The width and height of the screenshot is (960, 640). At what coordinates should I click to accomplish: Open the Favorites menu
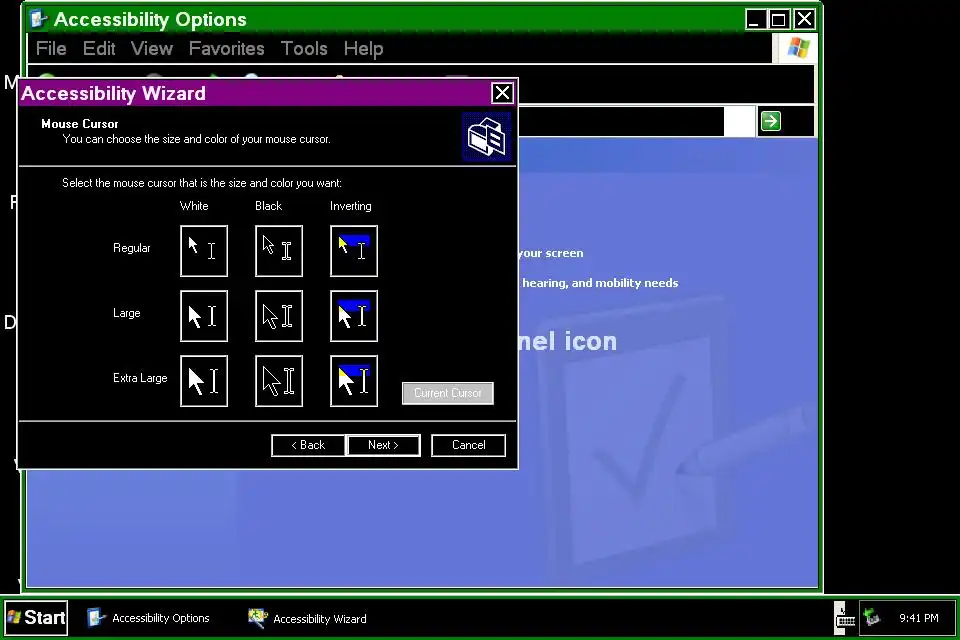pyautogui.click(x=227, y=48)
